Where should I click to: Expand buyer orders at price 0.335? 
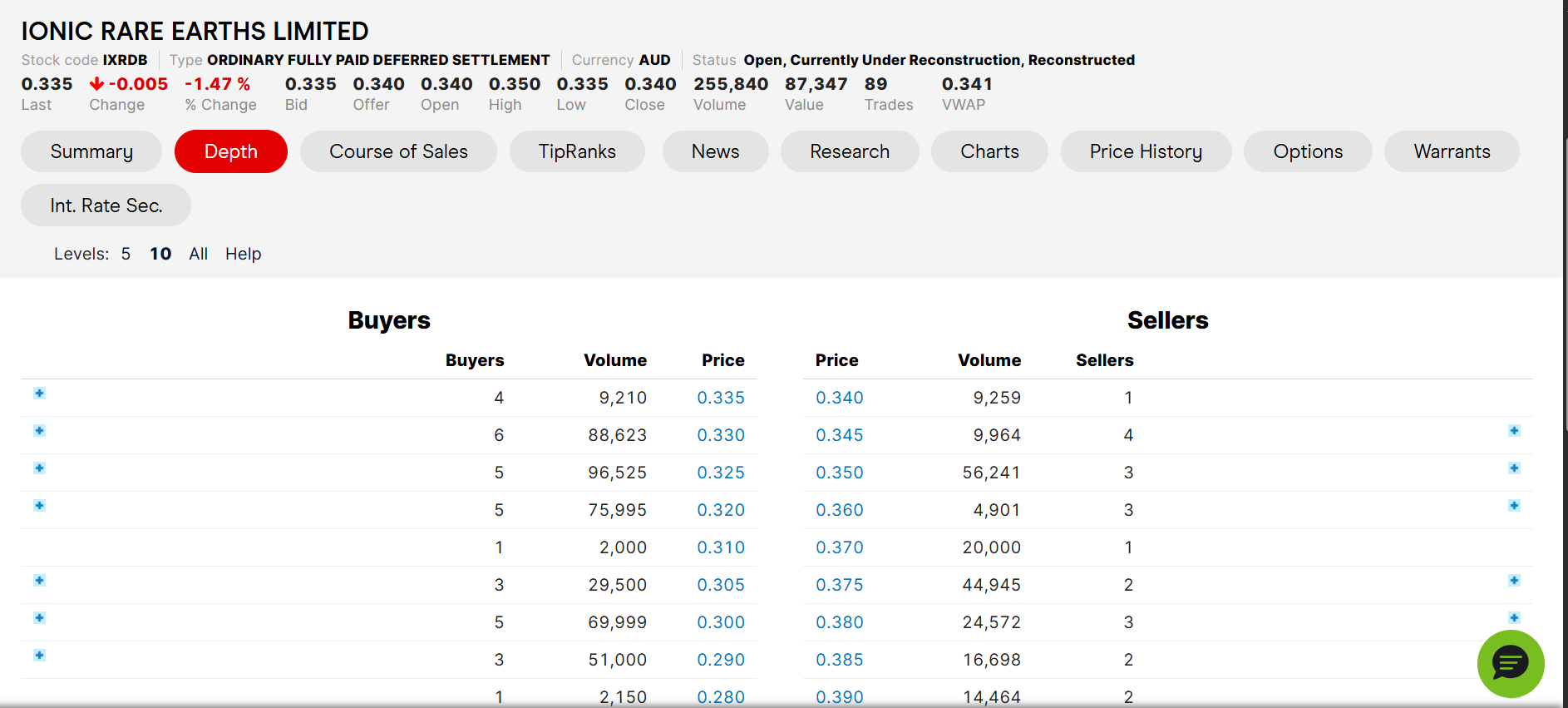(x=39, y=394)
